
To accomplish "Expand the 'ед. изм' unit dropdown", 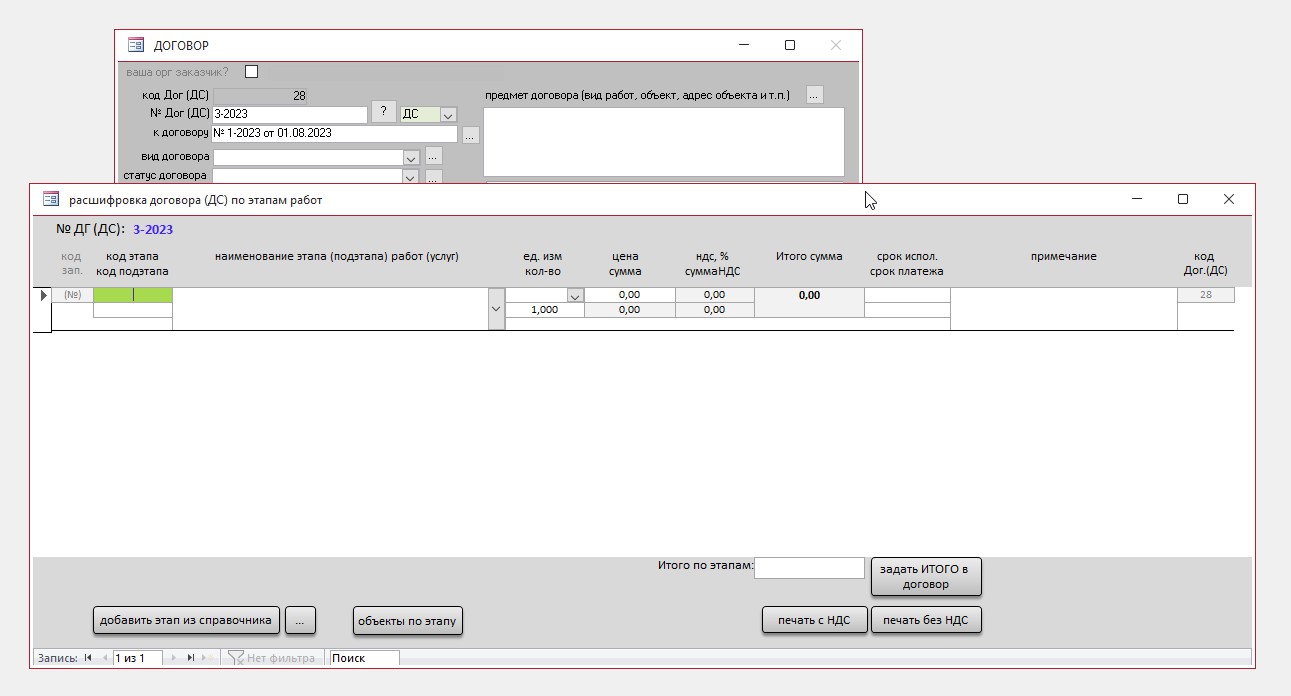I will [x=574, y=296].
